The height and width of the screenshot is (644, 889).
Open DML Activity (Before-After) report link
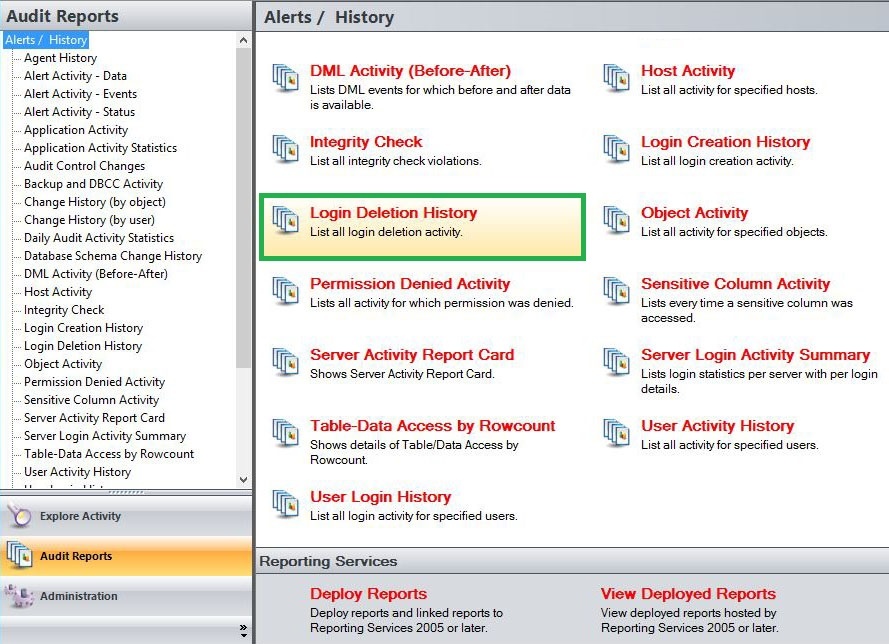410,71
